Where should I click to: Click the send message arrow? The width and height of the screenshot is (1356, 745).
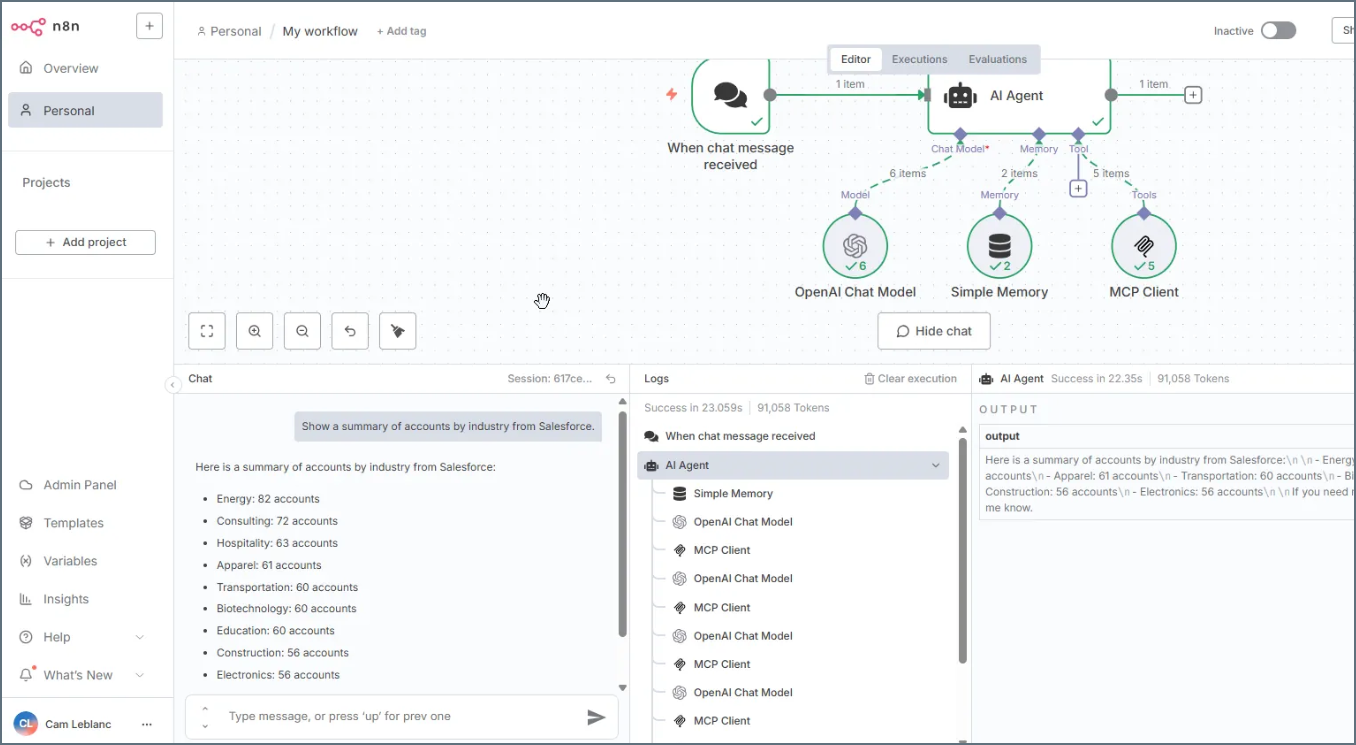click(596, 717)
